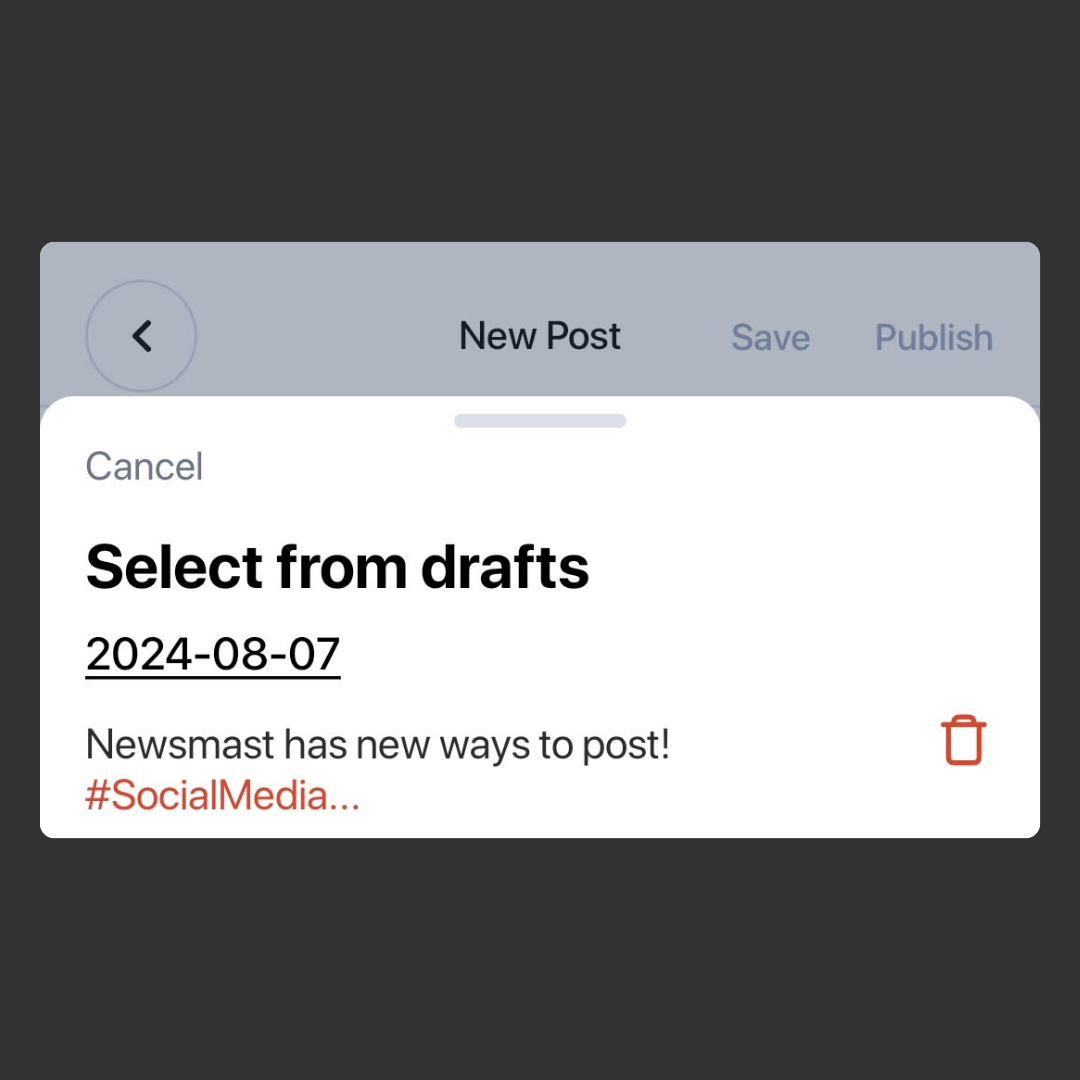The width and height of the screenshot is (1080, 1080).
Task: Publish the new post
Action: click(x=933, y=338)
